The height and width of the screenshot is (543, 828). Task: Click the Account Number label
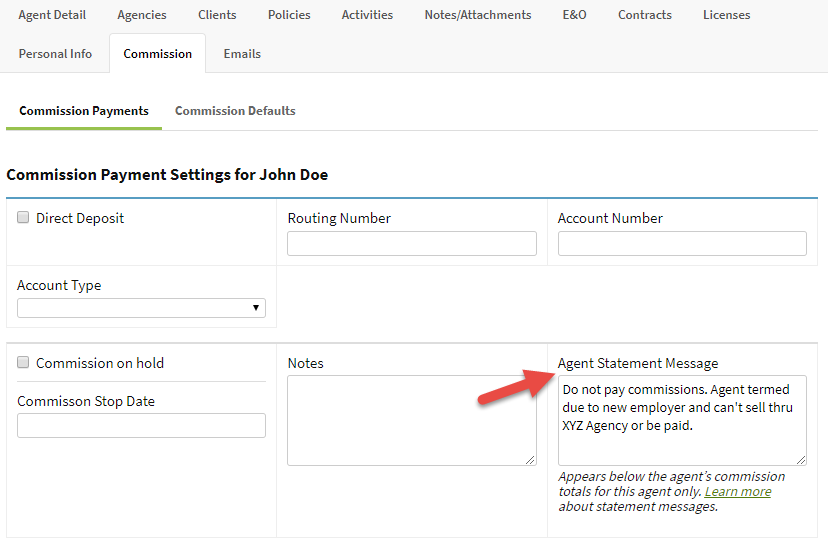610,218
